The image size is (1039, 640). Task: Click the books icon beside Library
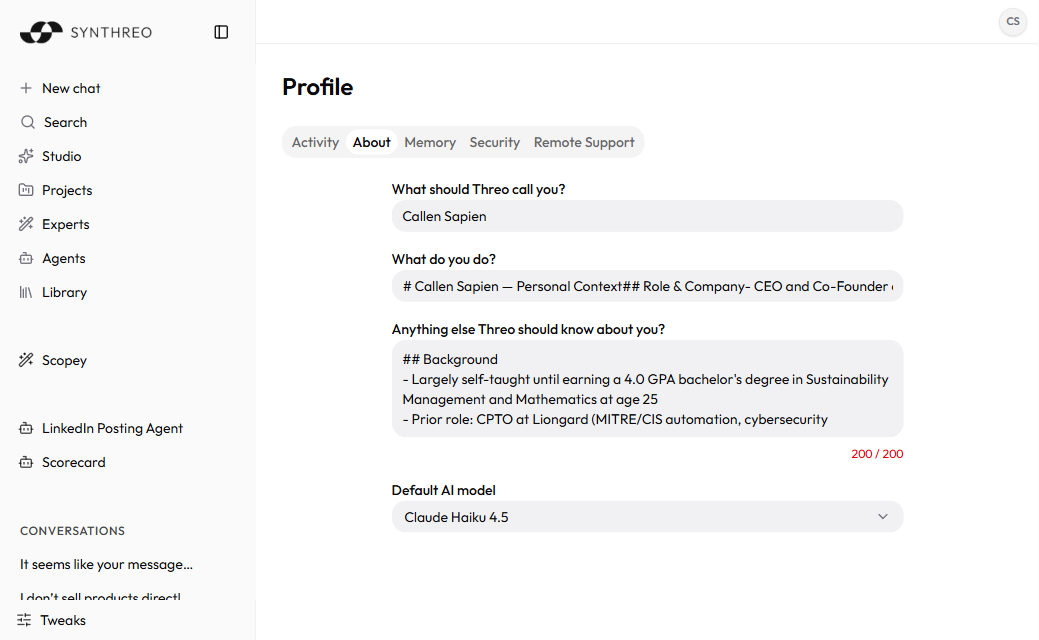pyautogui.click(x=26, y=292)
